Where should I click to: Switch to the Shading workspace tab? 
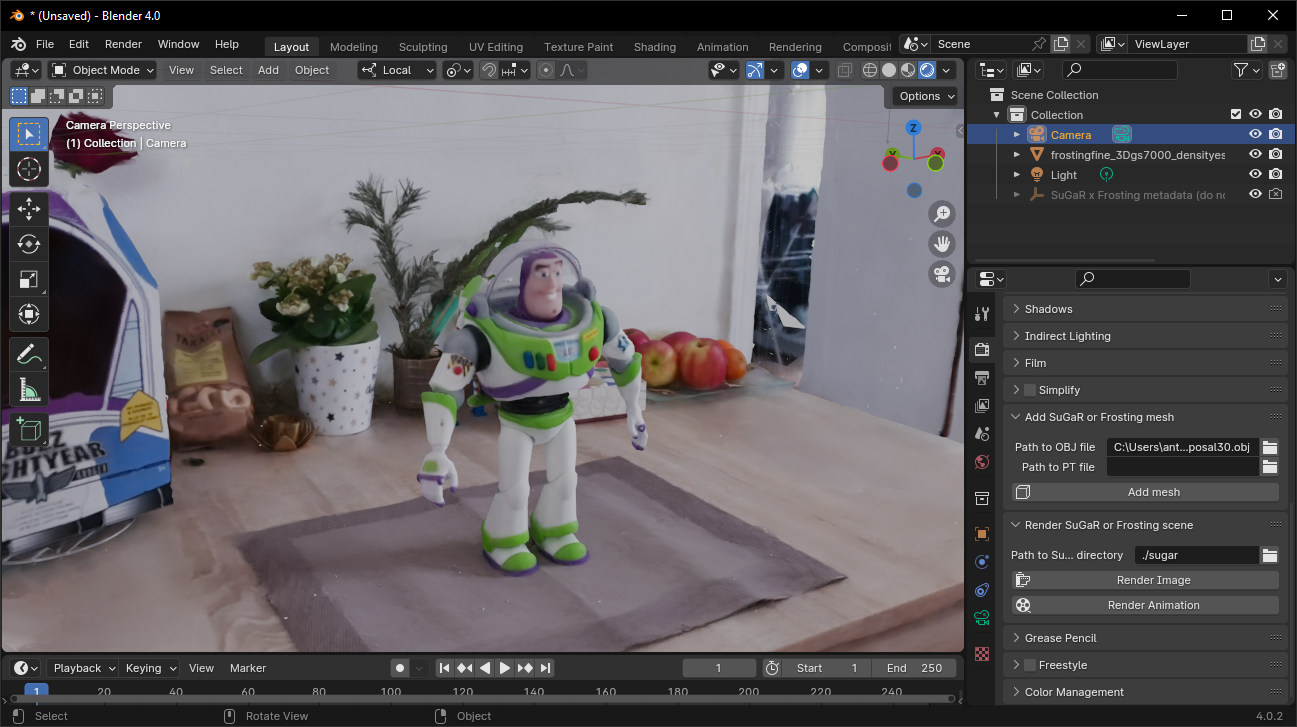tap(655, 47)
